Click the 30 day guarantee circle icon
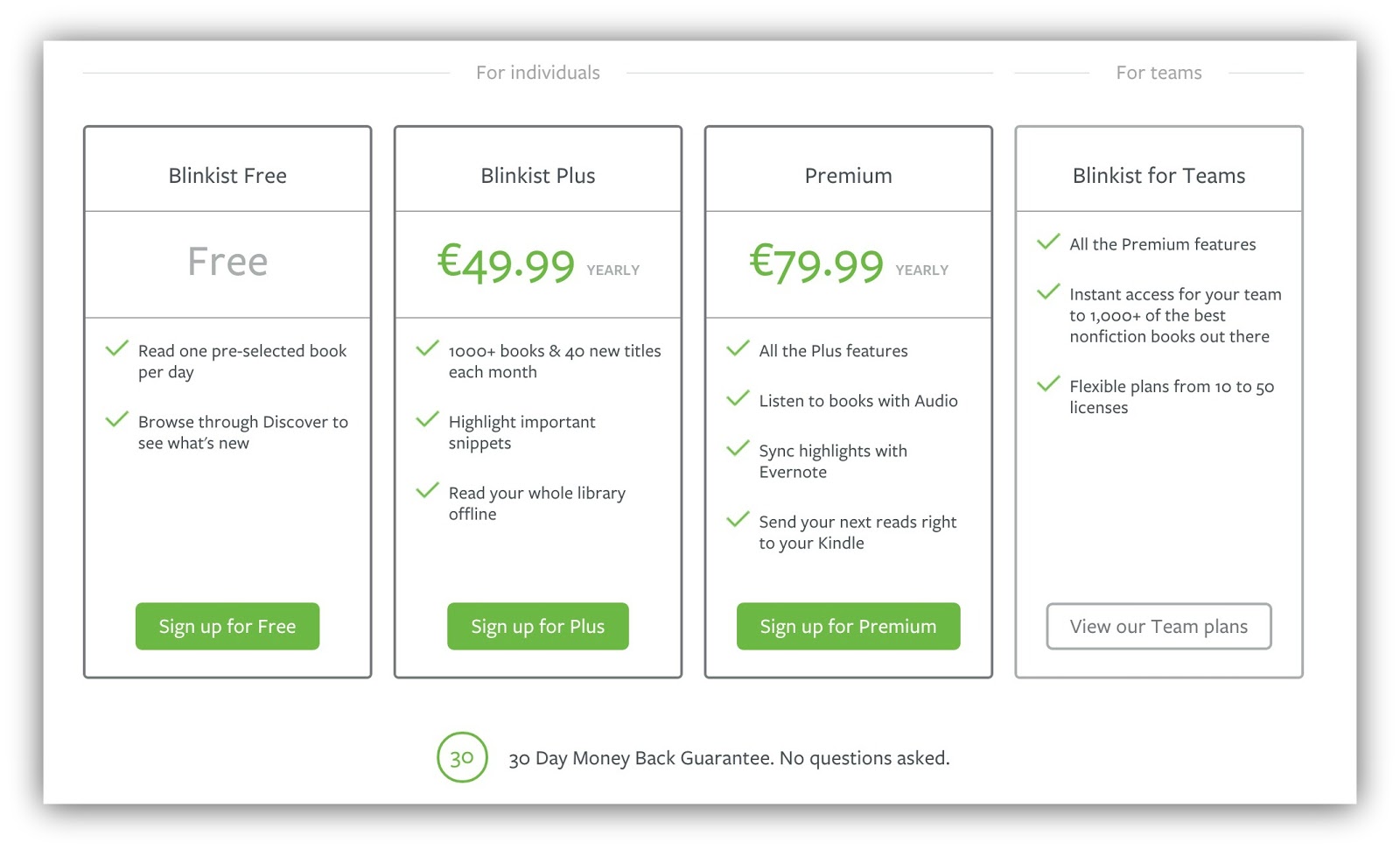This screenshot has height=850, width=1400. click(462, 757)
